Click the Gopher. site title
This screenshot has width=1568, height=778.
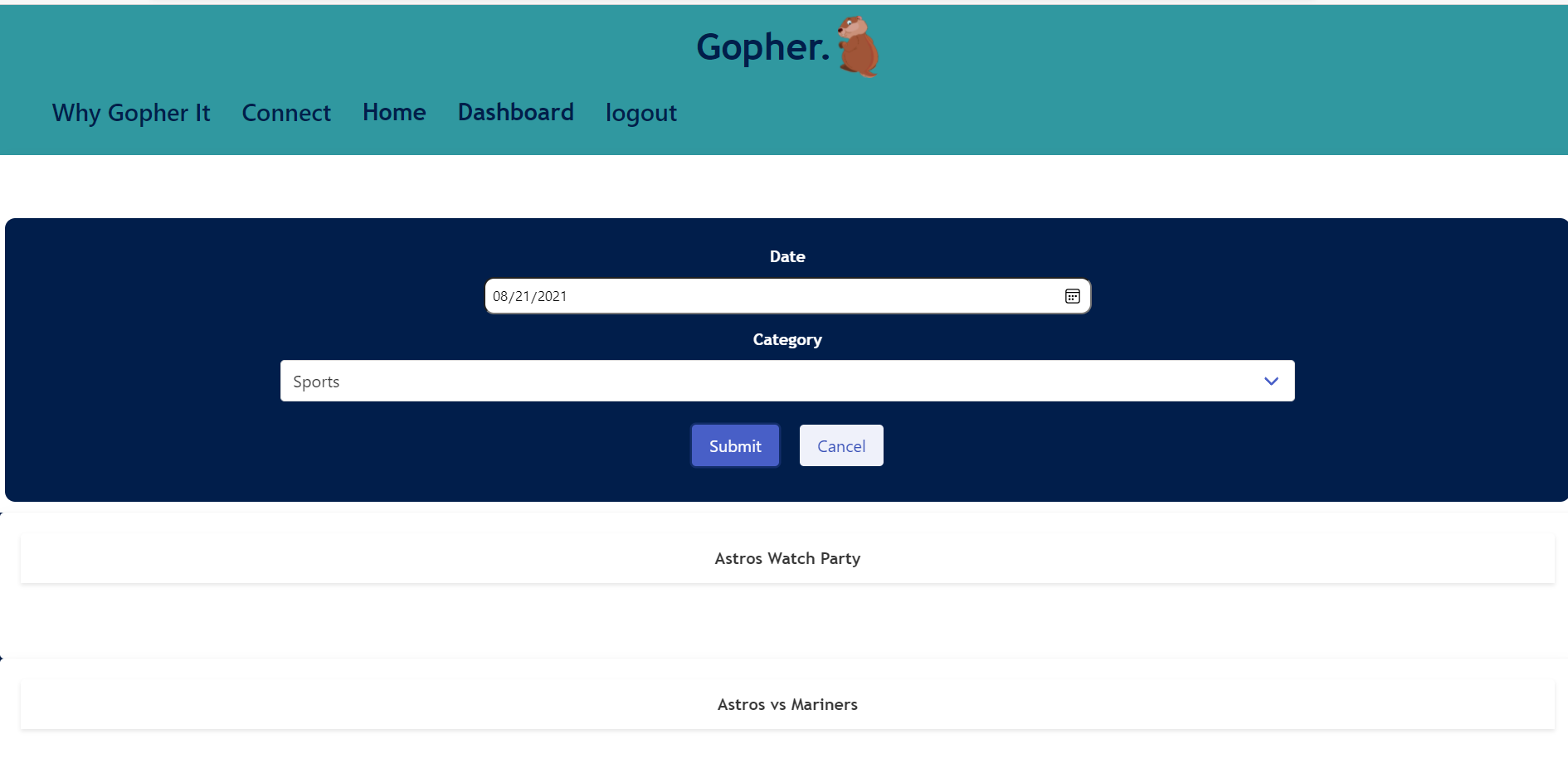coord(763,47)
